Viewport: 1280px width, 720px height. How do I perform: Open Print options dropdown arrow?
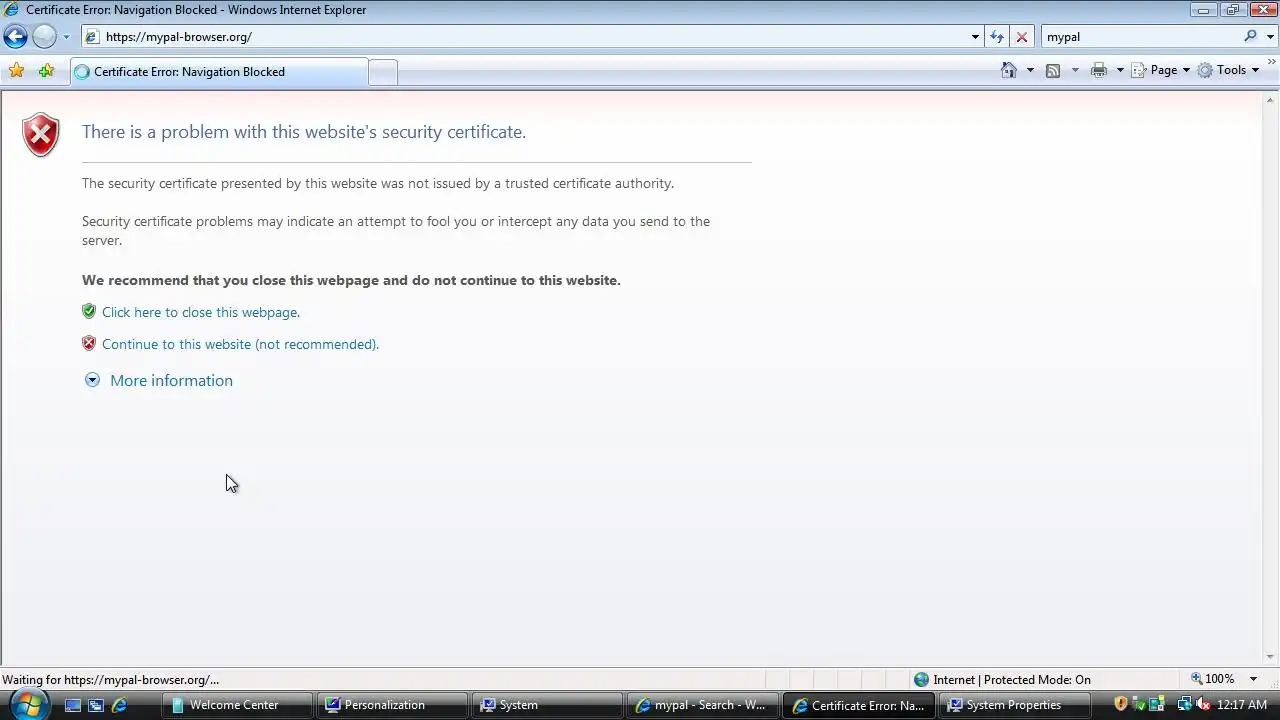(1120, 70)
